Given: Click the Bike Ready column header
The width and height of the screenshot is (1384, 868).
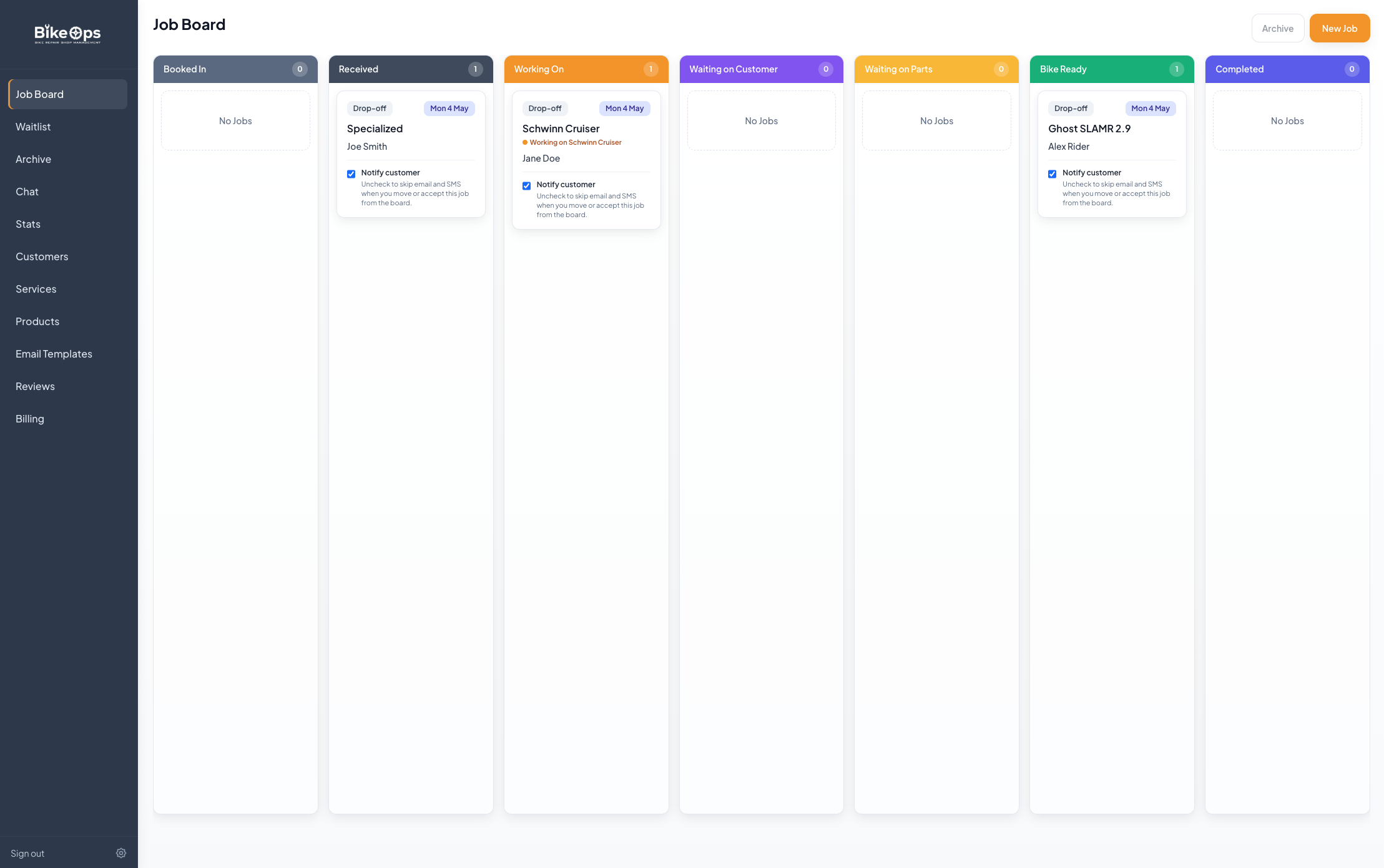Looking at the screenshot, I should pos(1112,69).
